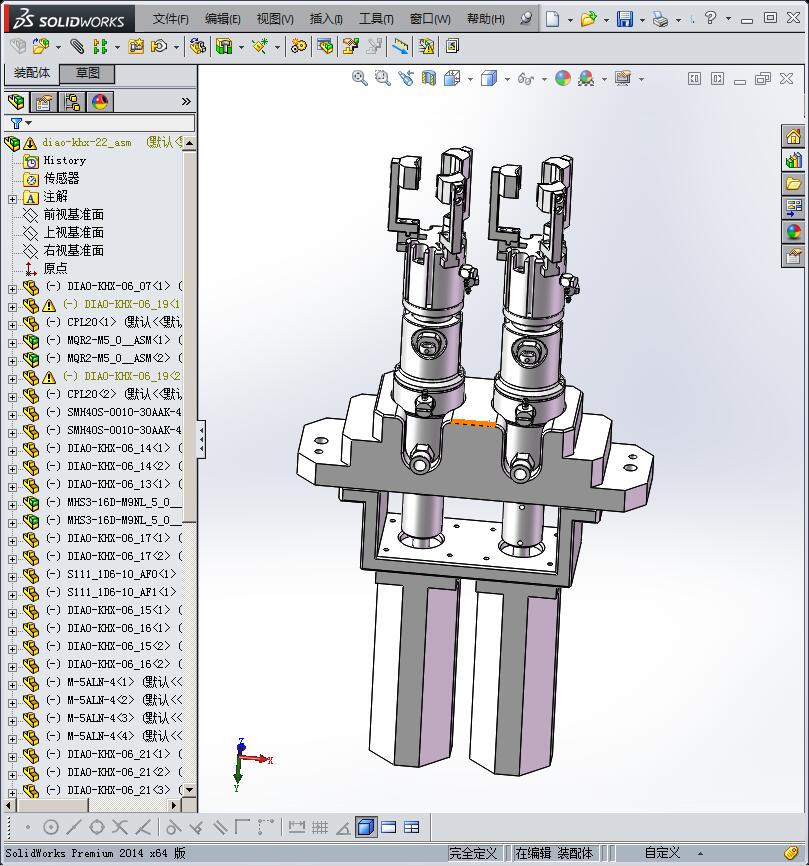This screenshot has height=866, width=809.
Task: Toggle the grid snap icon in bottom toolbar
Action: 320,827
